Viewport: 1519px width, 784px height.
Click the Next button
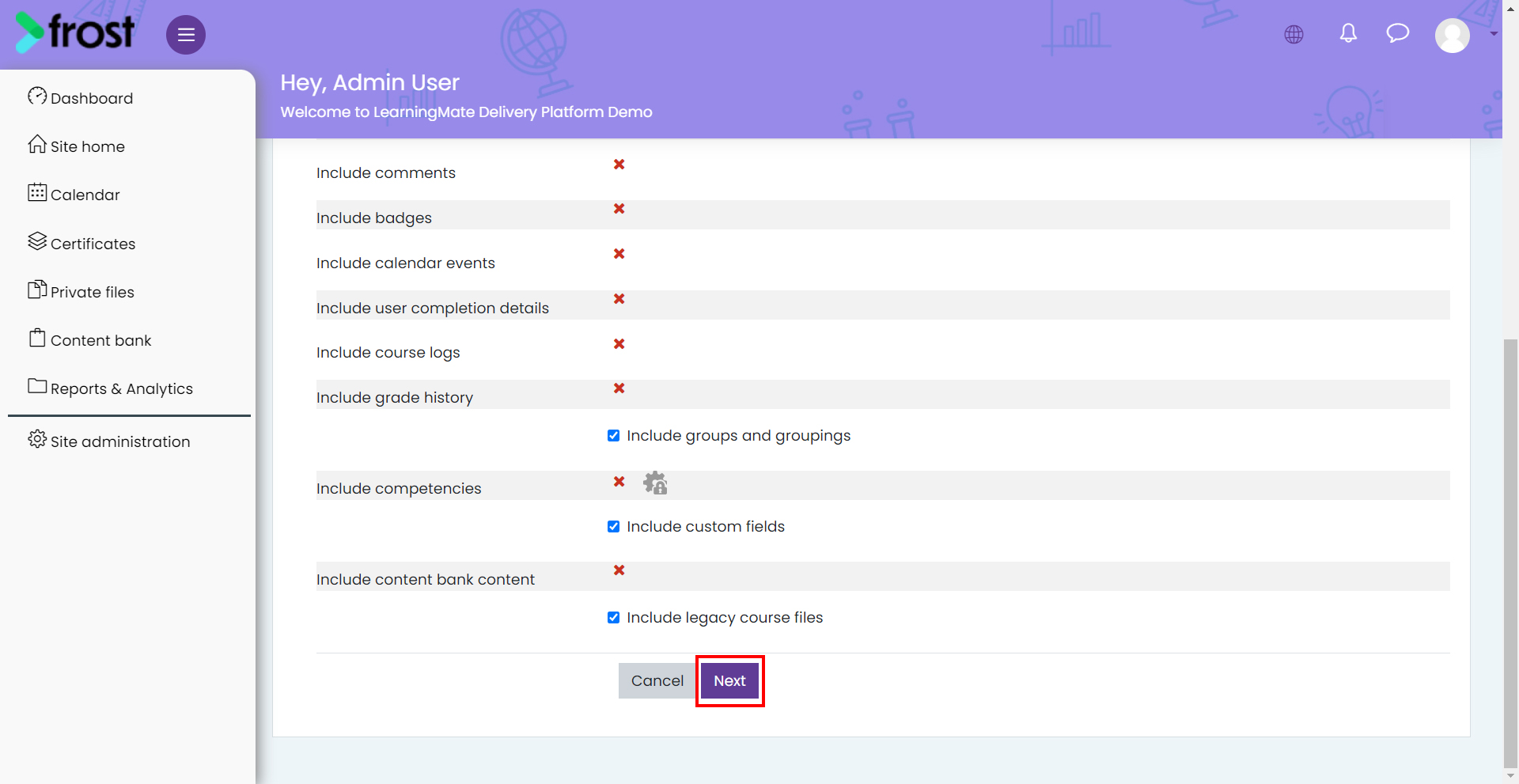pos(729,681)
